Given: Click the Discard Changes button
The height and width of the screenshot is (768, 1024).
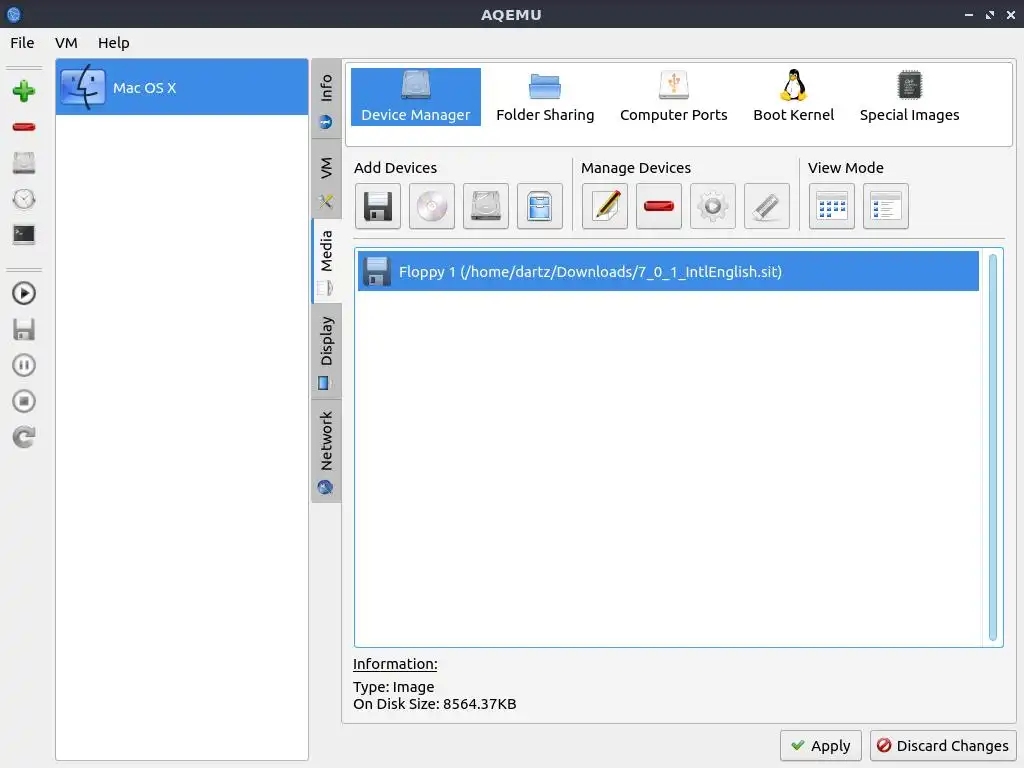Looking at the screenshot, I should (943, 745).
